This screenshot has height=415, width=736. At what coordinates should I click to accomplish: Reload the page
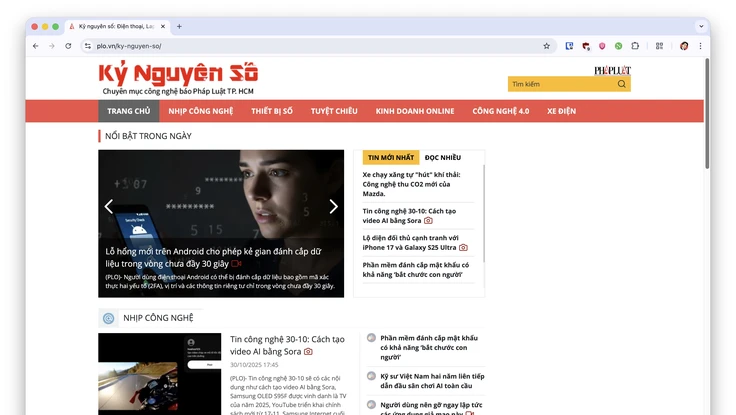(68, 46)
